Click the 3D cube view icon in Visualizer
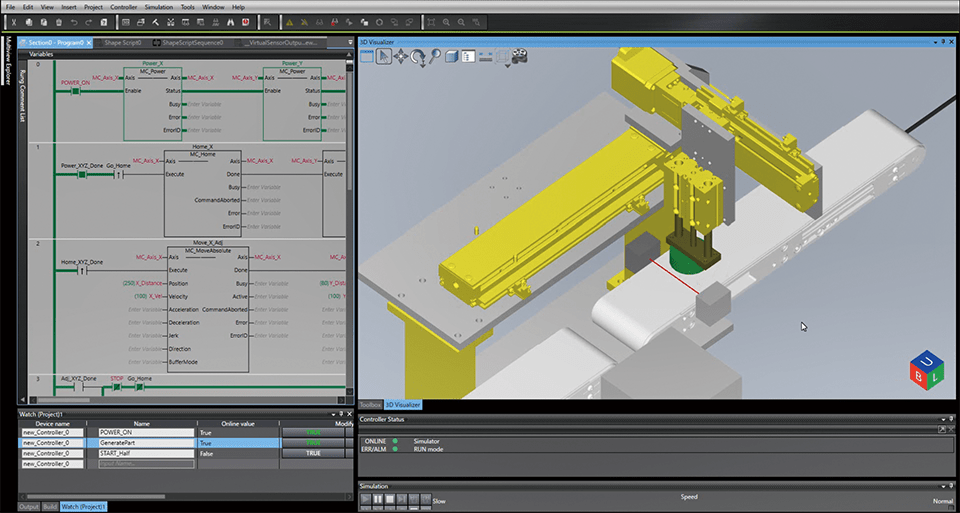This screenshot has height=513, width=960. [451, 56]
